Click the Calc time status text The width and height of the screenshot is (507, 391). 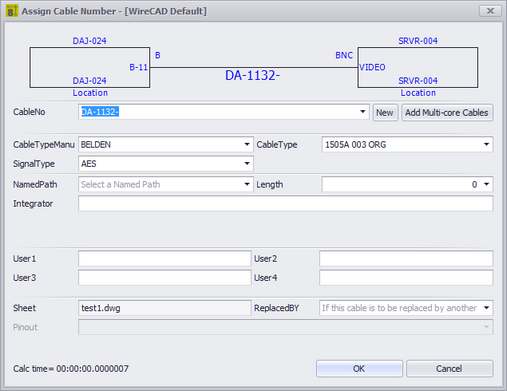[x=71, y=369]
